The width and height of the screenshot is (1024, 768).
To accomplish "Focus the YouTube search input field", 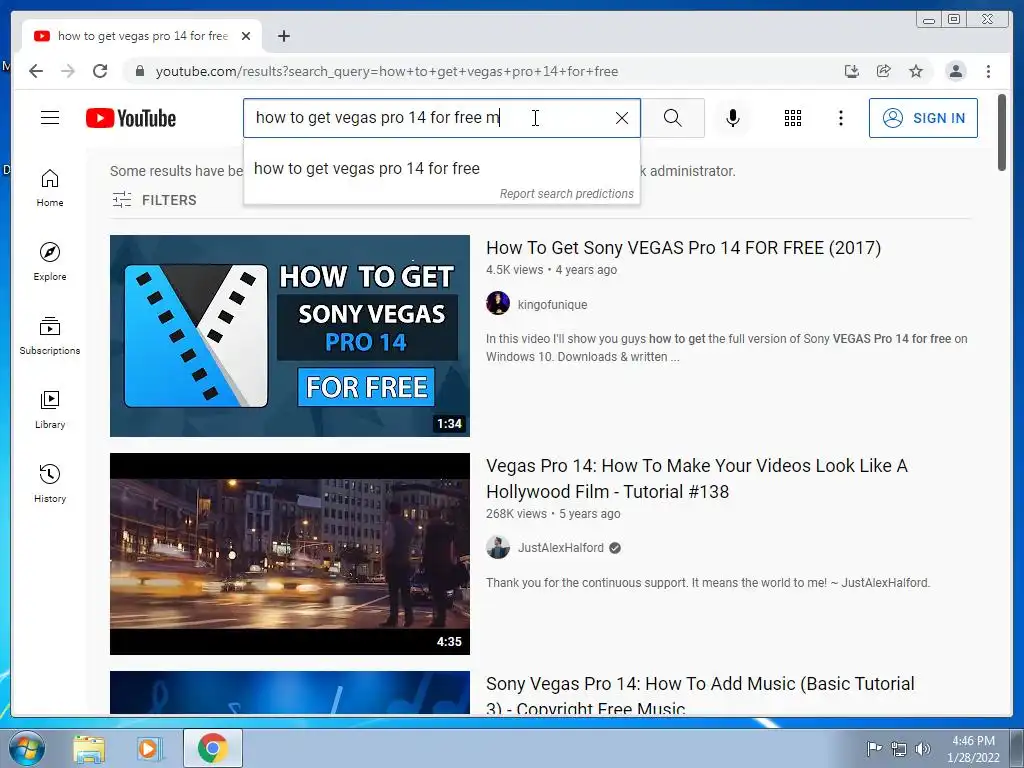I will click(x=431, y=118).
